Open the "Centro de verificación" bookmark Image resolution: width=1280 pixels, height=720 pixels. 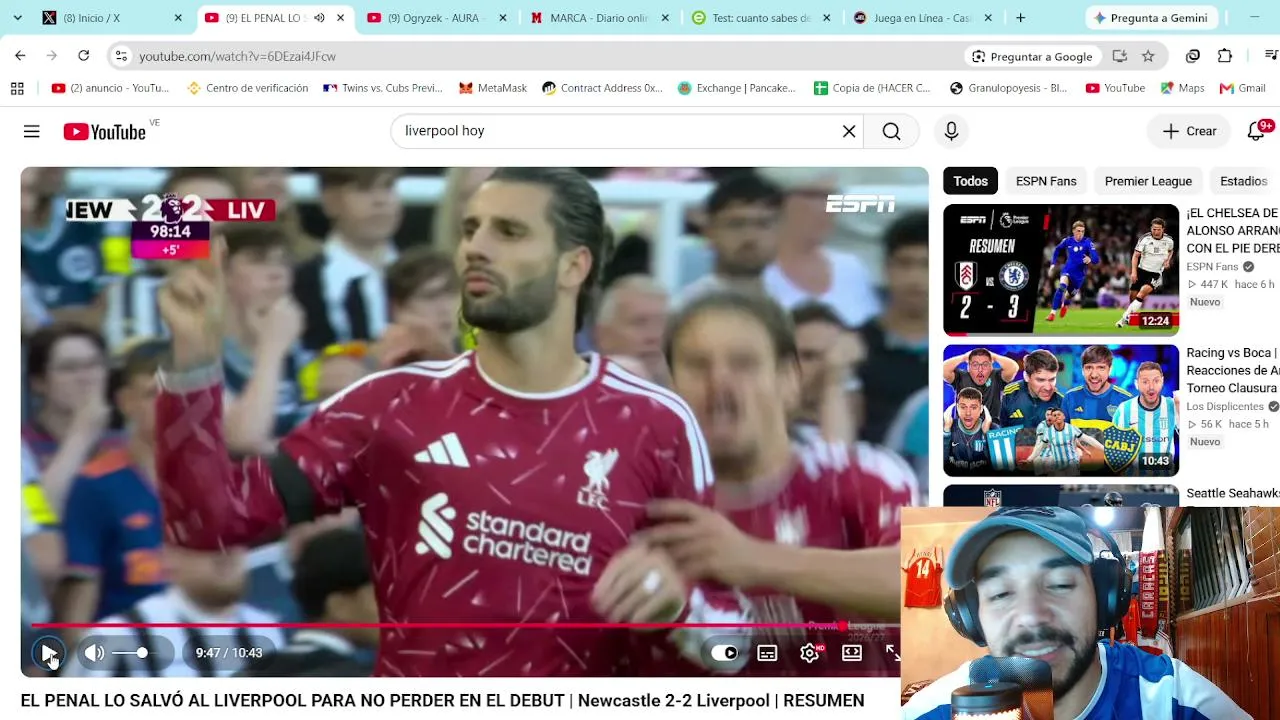pyautogui.click(x=247, y=88)
